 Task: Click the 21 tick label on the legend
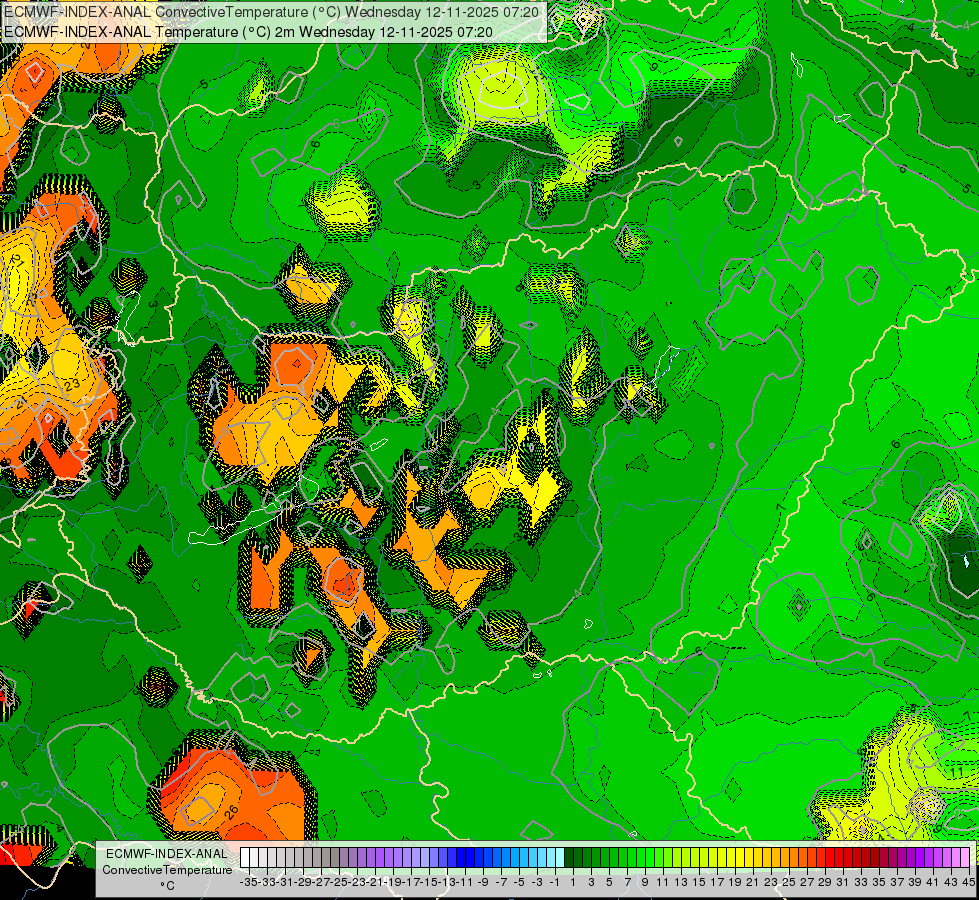pos(750,882)
